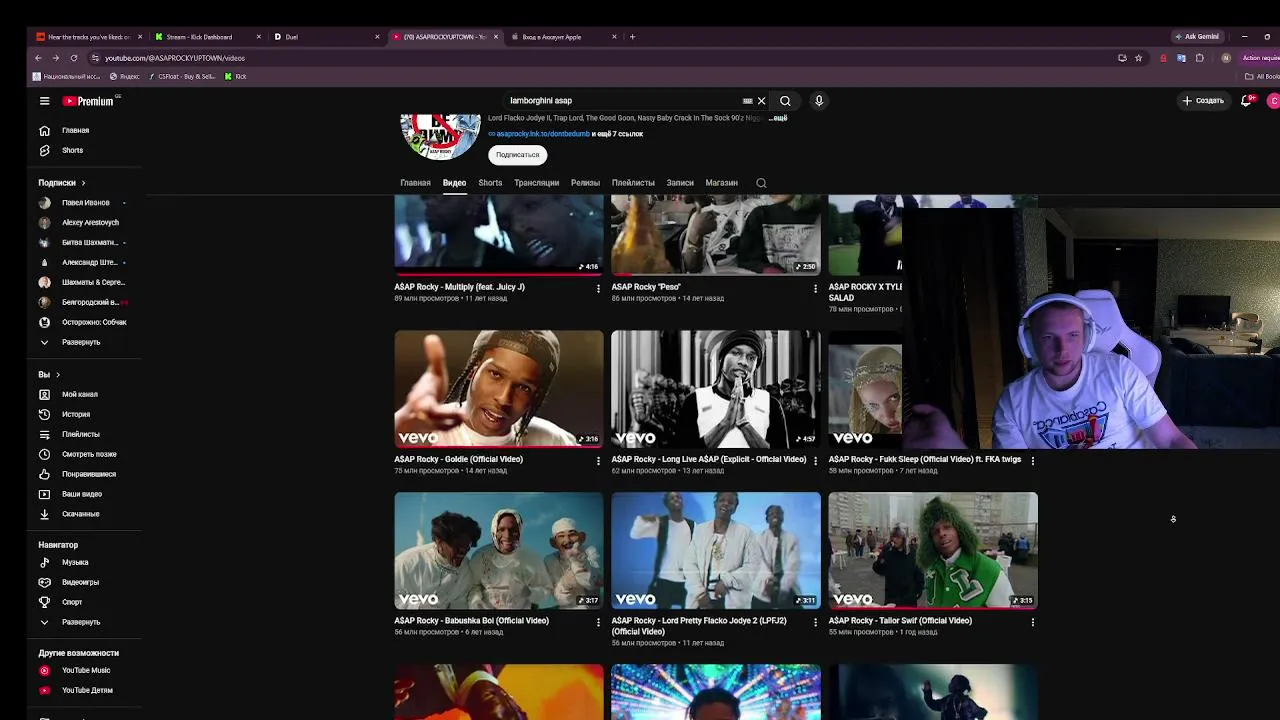The image size is (1280, 720).
Task: Switch to the channel's Трансляции tab
Action: (x=536, y=183)
